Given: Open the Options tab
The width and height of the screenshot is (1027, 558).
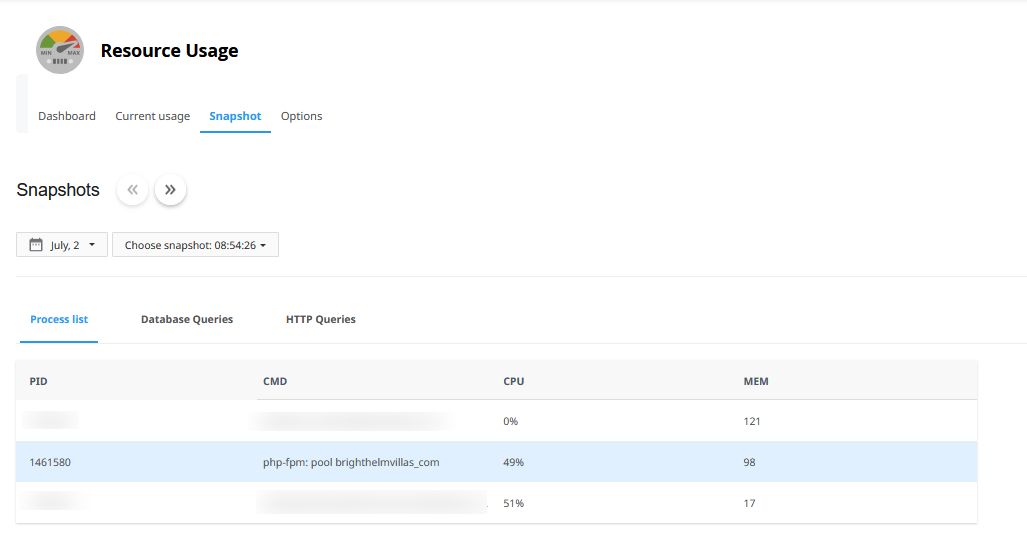Looking at the screenshot, I should click(x=301, y=116).
